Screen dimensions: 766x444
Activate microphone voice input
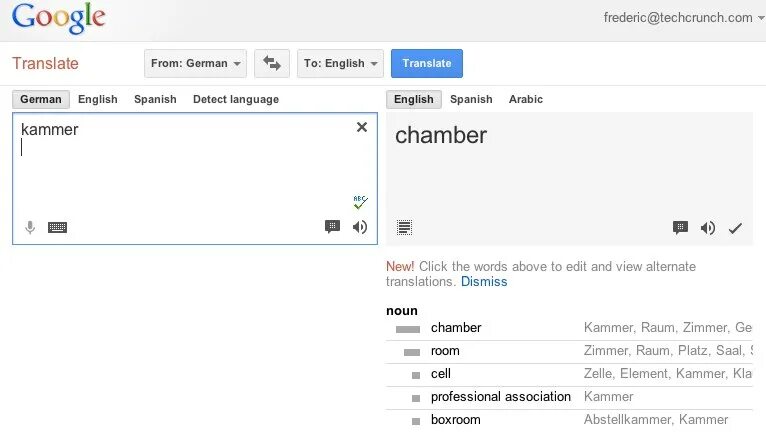coord(30,227)
